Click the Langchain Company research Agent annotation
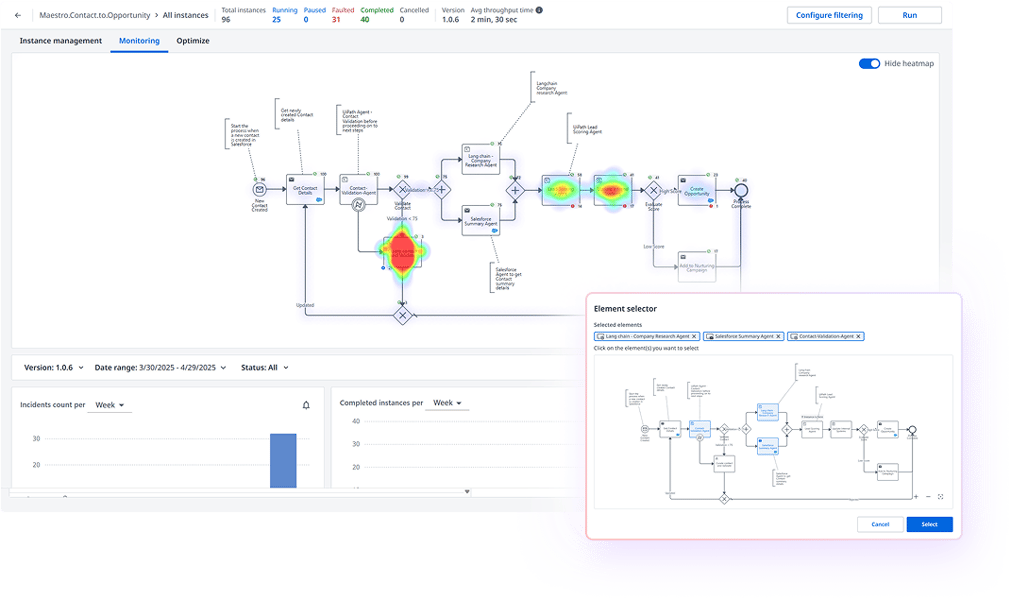Viewport: 1011px width, 600px height. tap(549, 88)
